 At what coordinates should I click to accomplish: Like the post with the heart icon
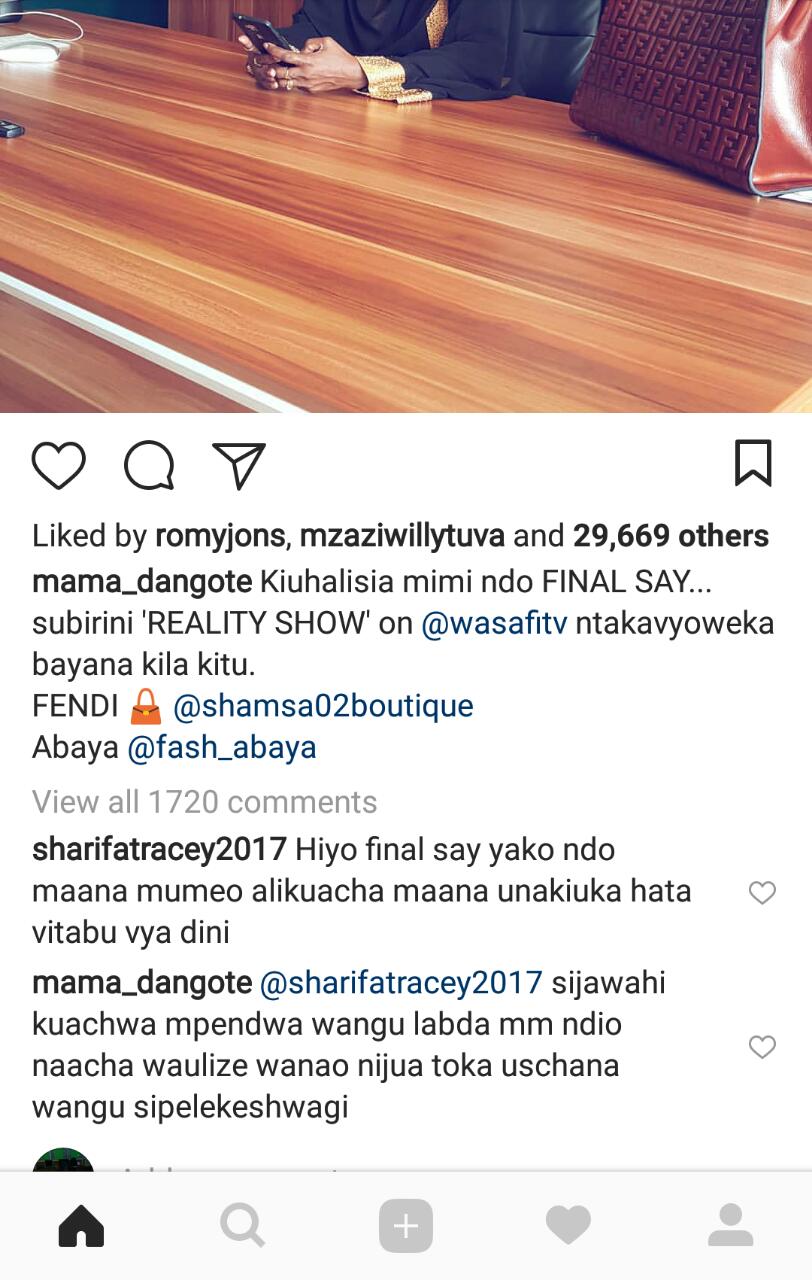click(x=58, y=465)
